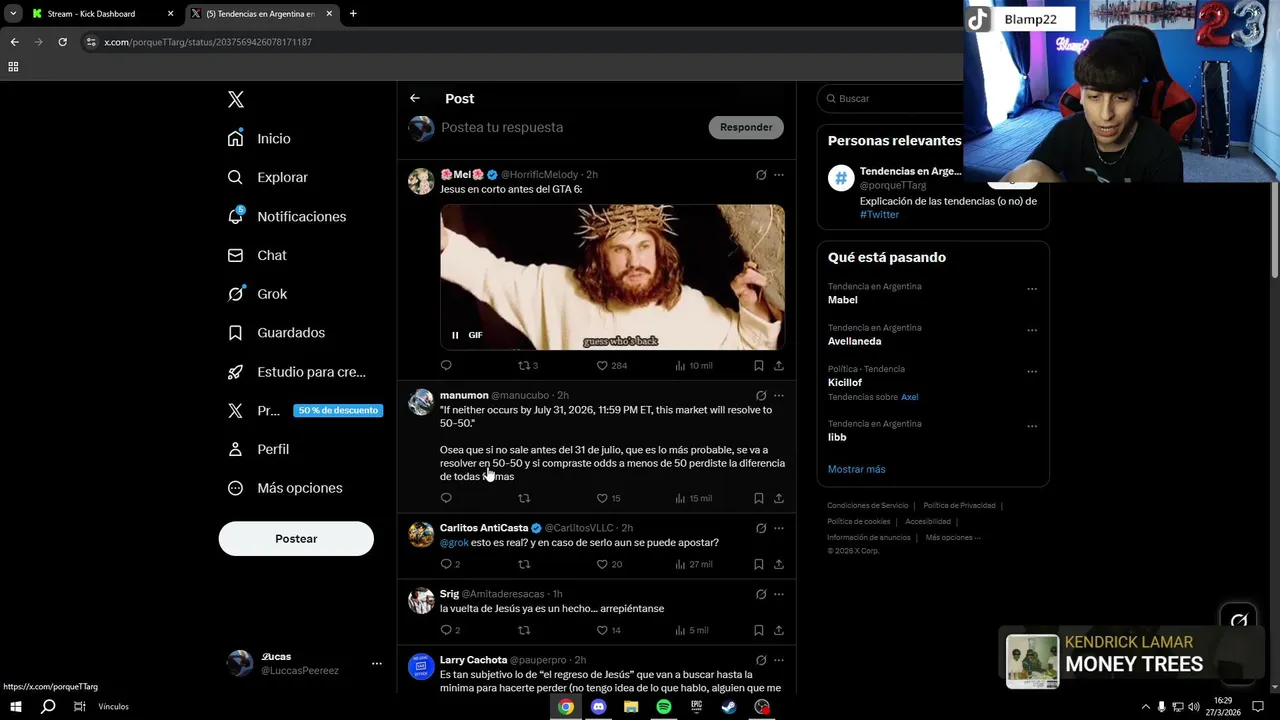Reply to Mel's GIF post

(446, 366)
